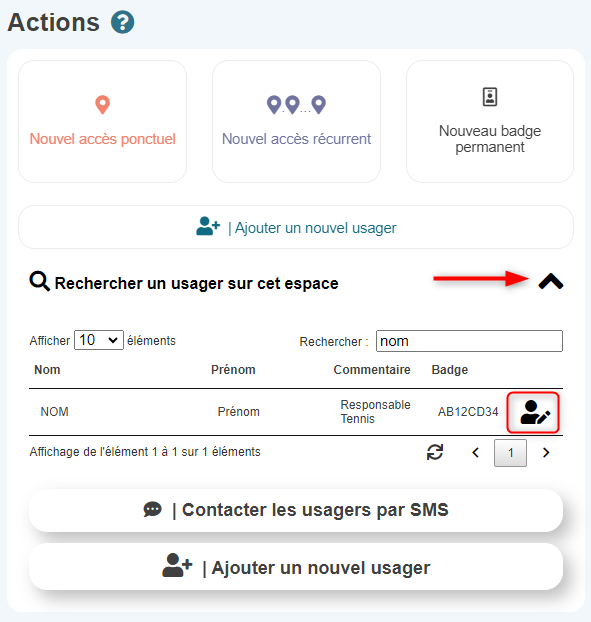Select page 1 in the pagination

coord(510,453)
